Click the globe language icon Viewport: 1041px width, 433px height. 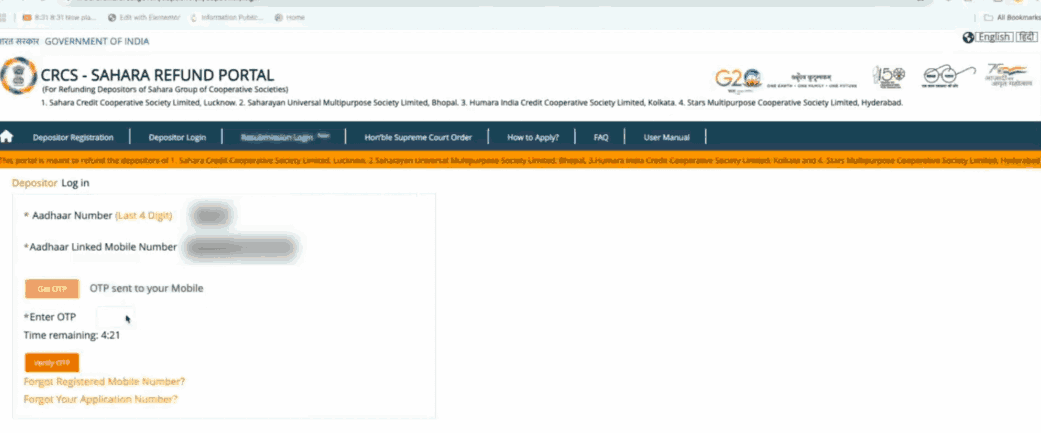[968, 38]
